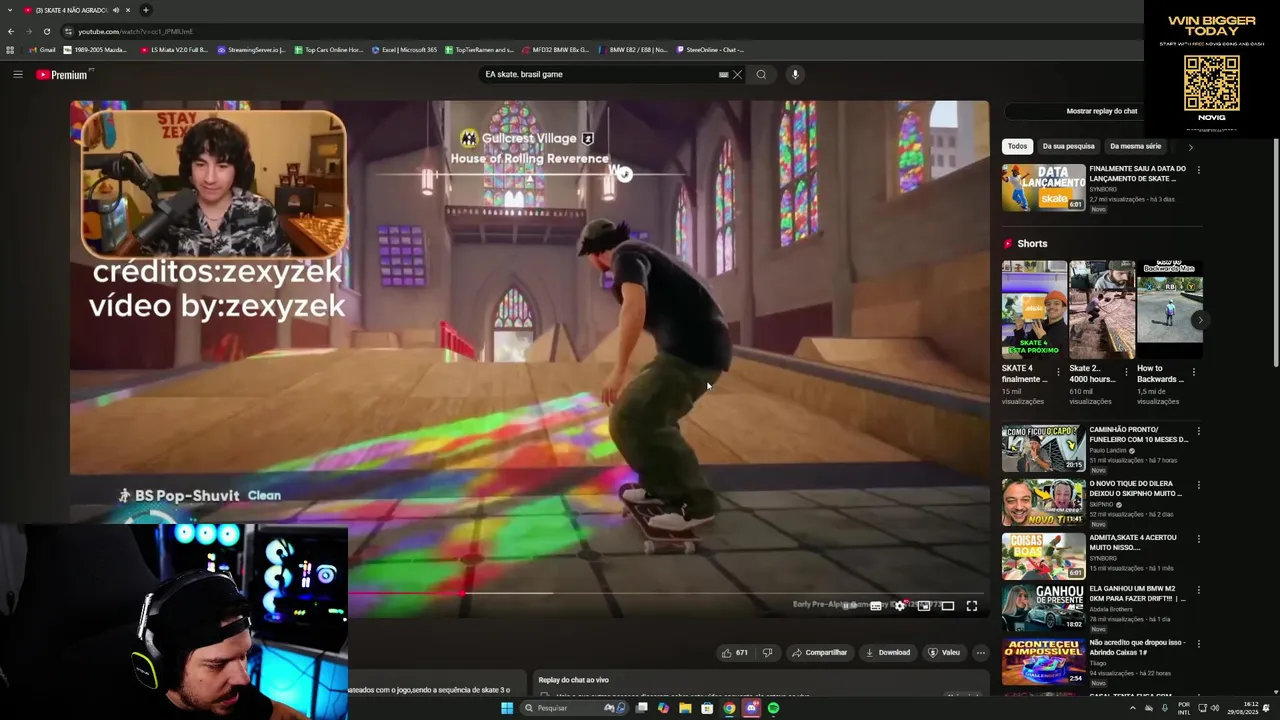Viewport: 1280px width, 720px height.
Task: Open options for 'CAMINHÃO PRONTO' video
Action: 1198,431
